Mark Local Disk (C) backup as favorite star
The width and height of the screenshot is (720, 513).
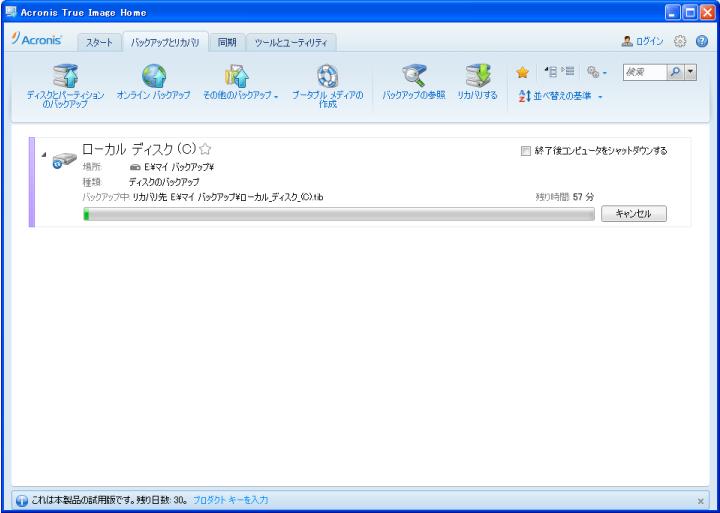coord(205,149)
